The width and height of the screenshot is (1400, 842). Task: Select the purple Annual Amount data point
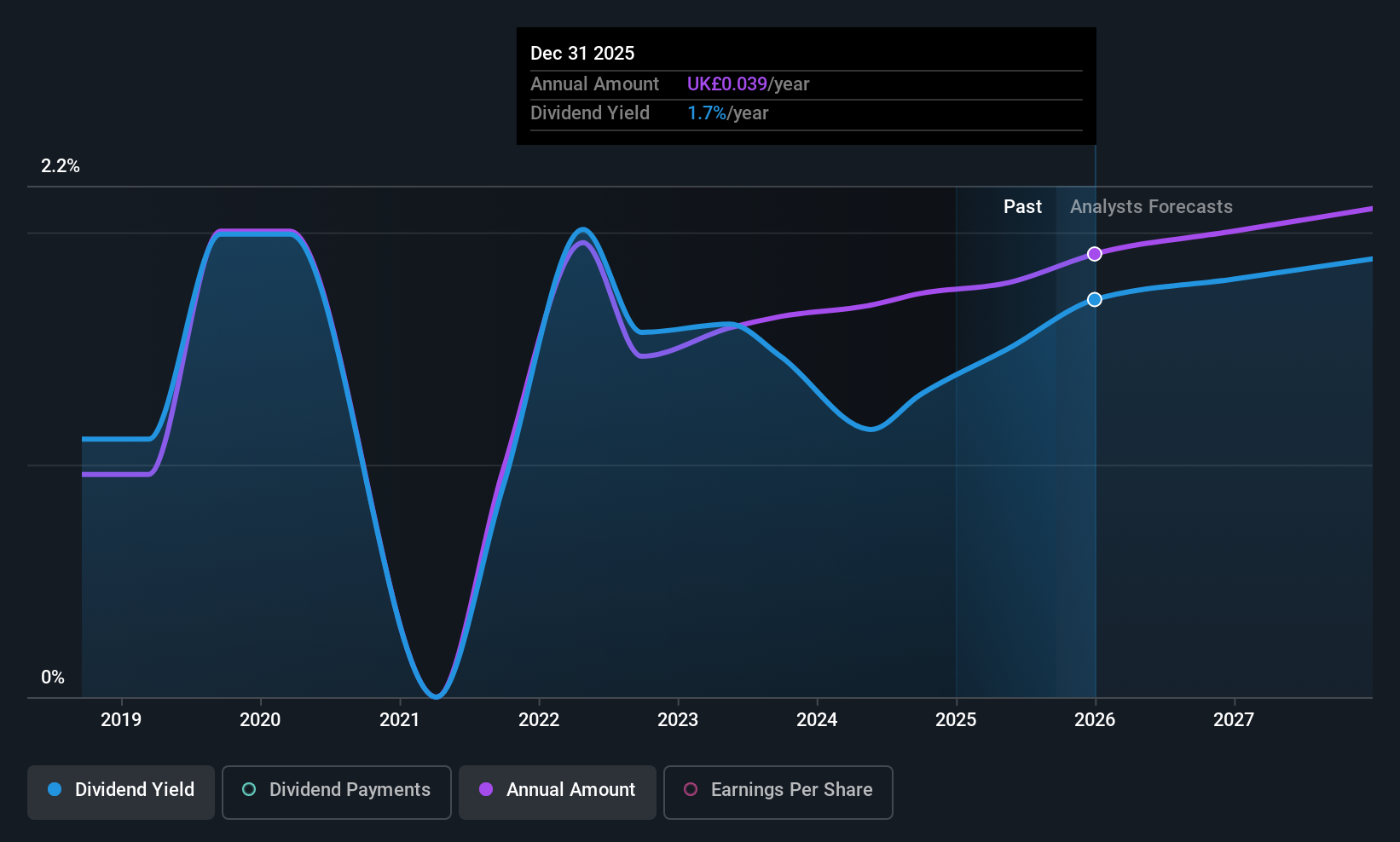[1095, 254]
